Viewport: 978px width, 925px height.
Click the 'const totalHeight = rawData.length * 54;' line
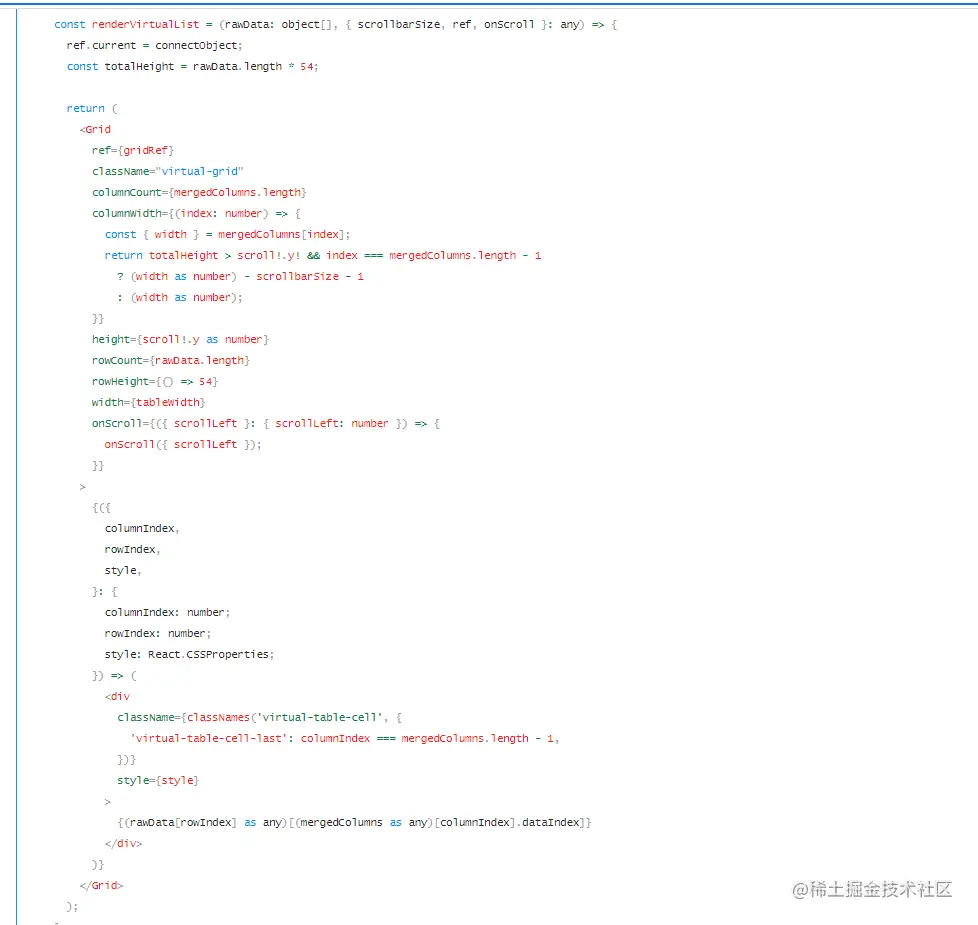[x=193, y=66]
